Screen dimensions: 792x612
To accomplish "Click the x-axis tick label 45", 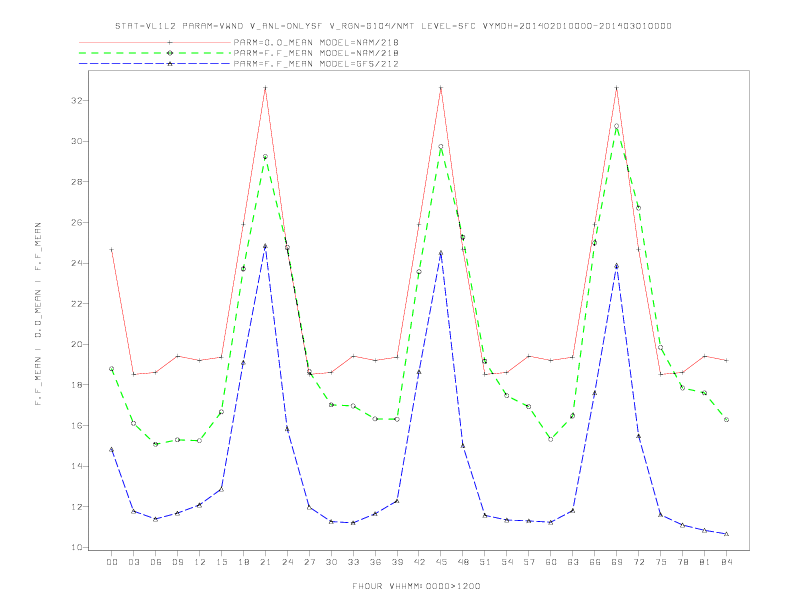I will 441,562.
